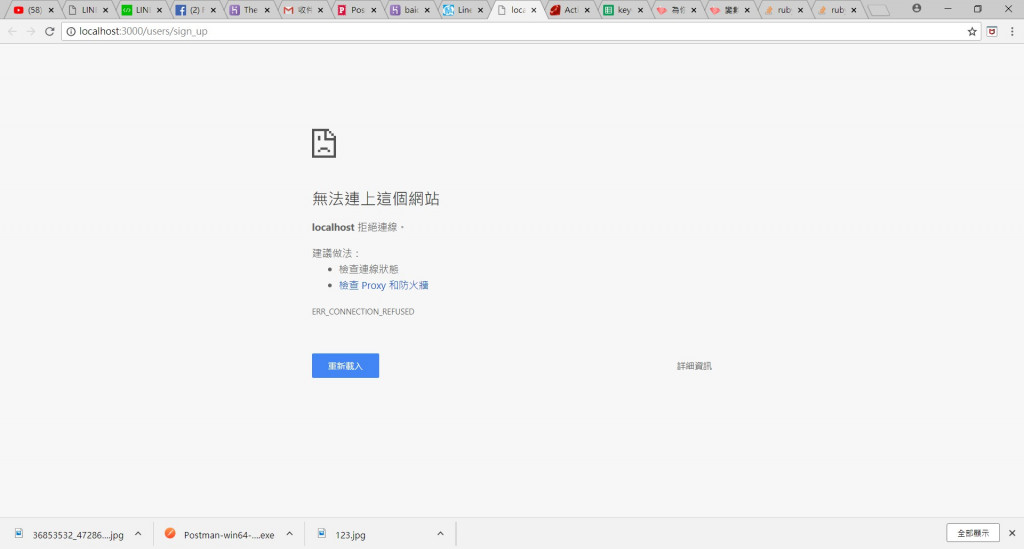The image size is (1024, 549).
Task: Click the 詳細資訊 details link
Action: click(694, 366)
